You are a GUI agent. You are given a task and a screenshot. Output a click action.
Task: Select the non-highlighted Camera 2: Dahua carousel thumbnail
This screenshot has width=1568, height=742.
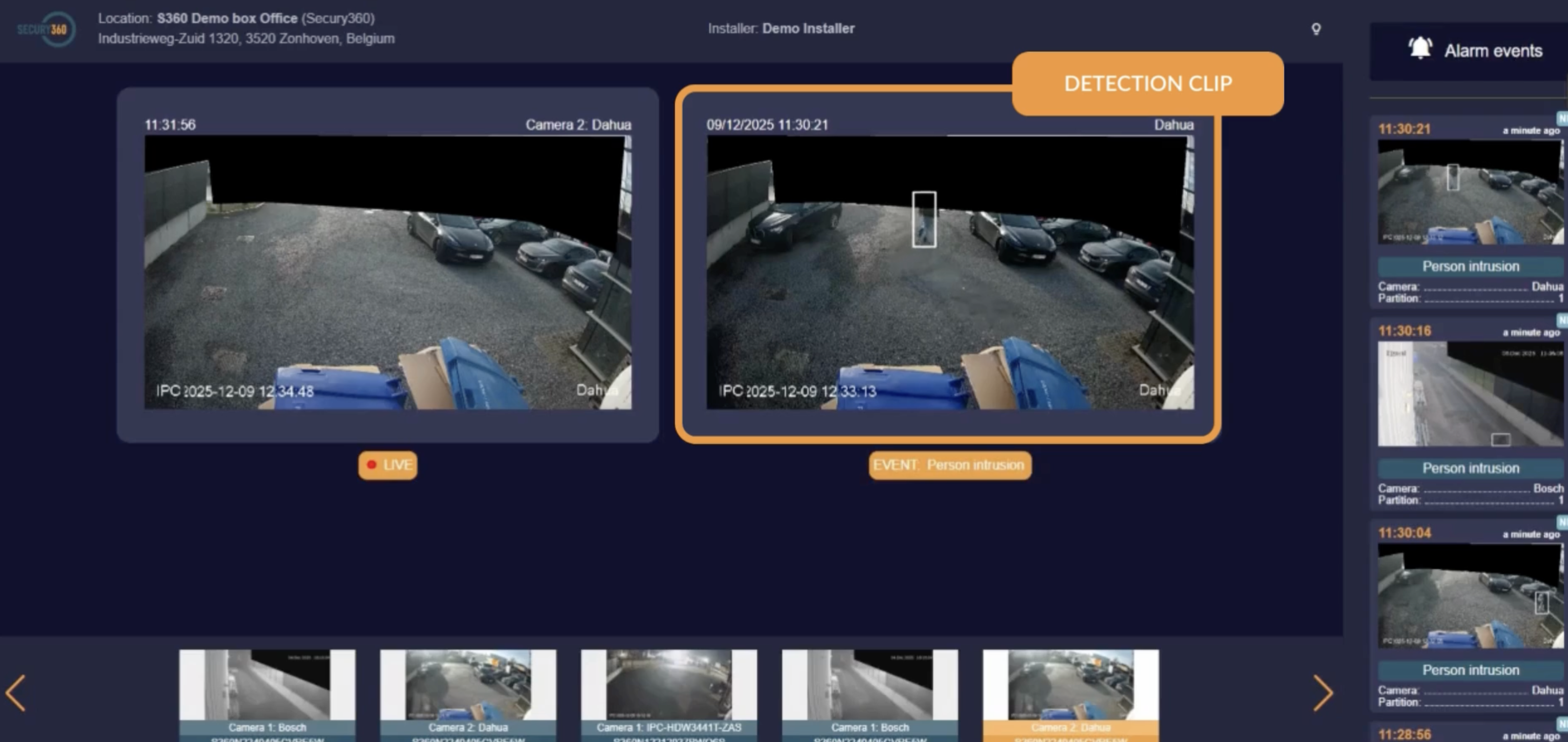tap(468, 695)
